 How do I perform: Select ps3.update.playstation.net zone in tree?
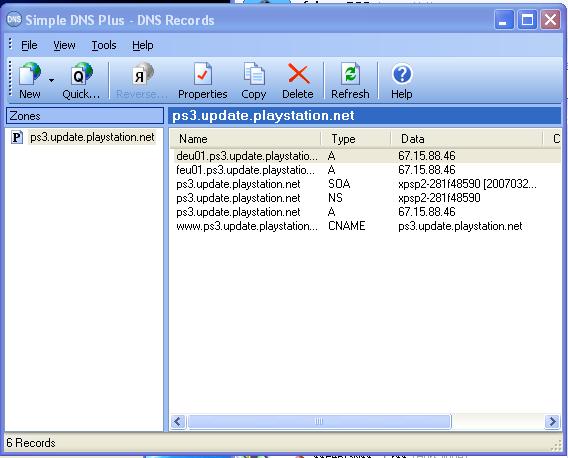click(x=92, y=137)
